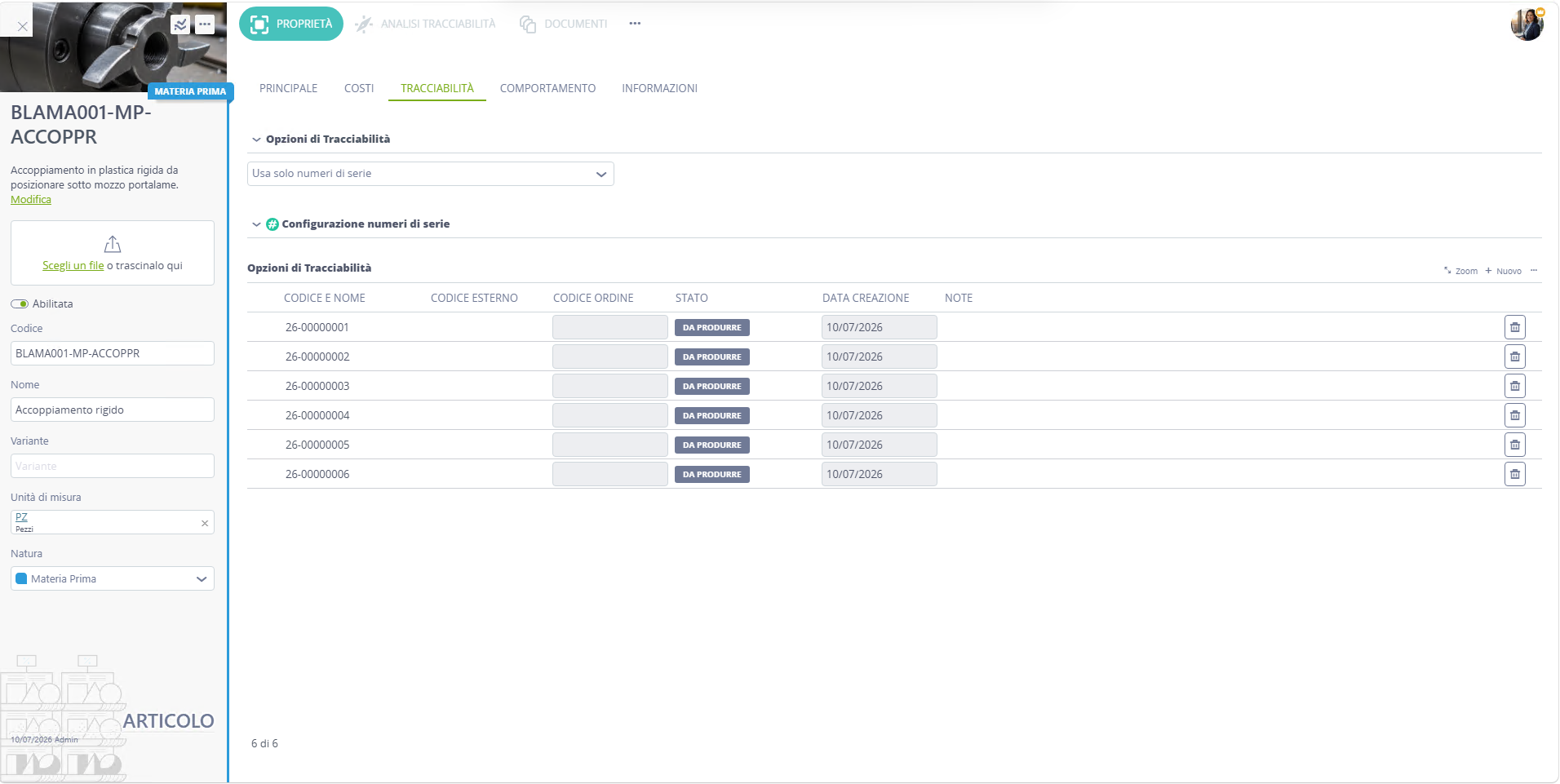Open the user profile avatar
The image size is (1560, 784).
1527,24
